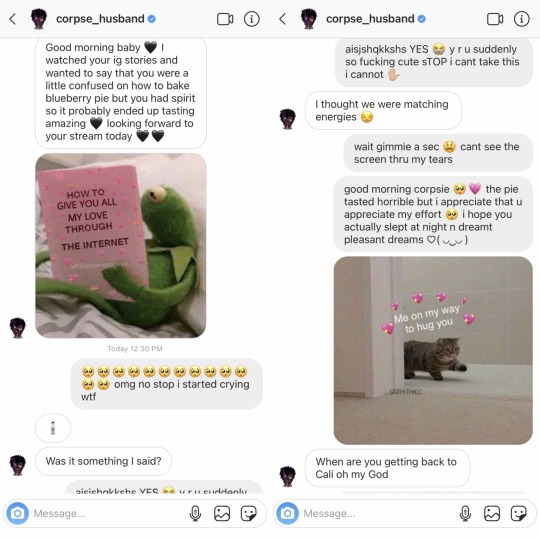Focus the right Message input field
The height and width of the screenshot is (540, 540).
[x=378, y=513]
